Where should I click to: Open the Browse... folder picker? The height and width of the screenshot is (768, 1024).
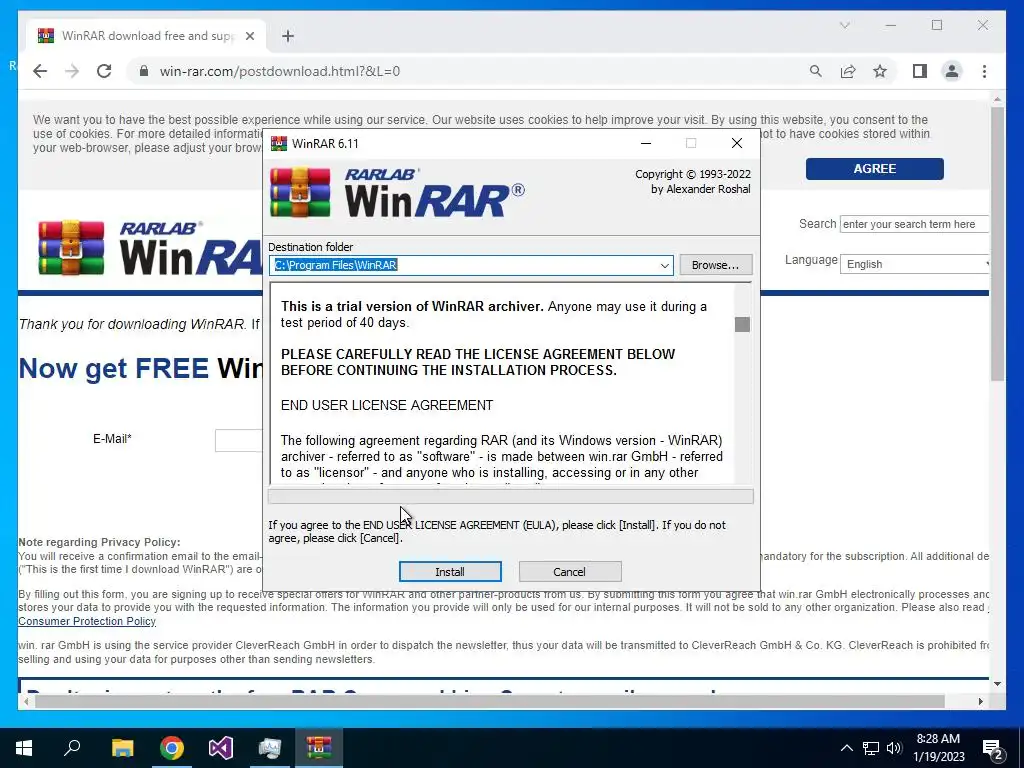pos(715,264)
